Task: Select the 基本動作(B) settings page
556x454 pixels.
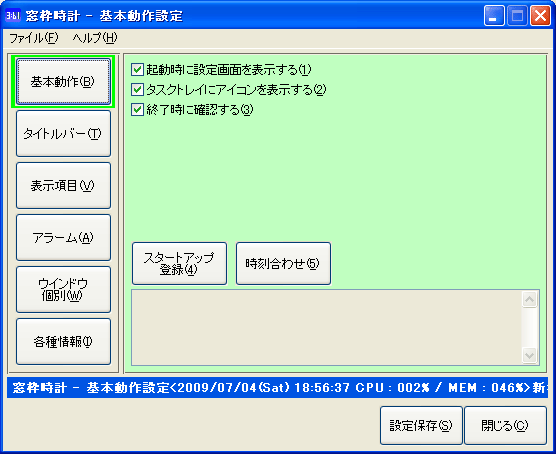Action: pos(63,82)
